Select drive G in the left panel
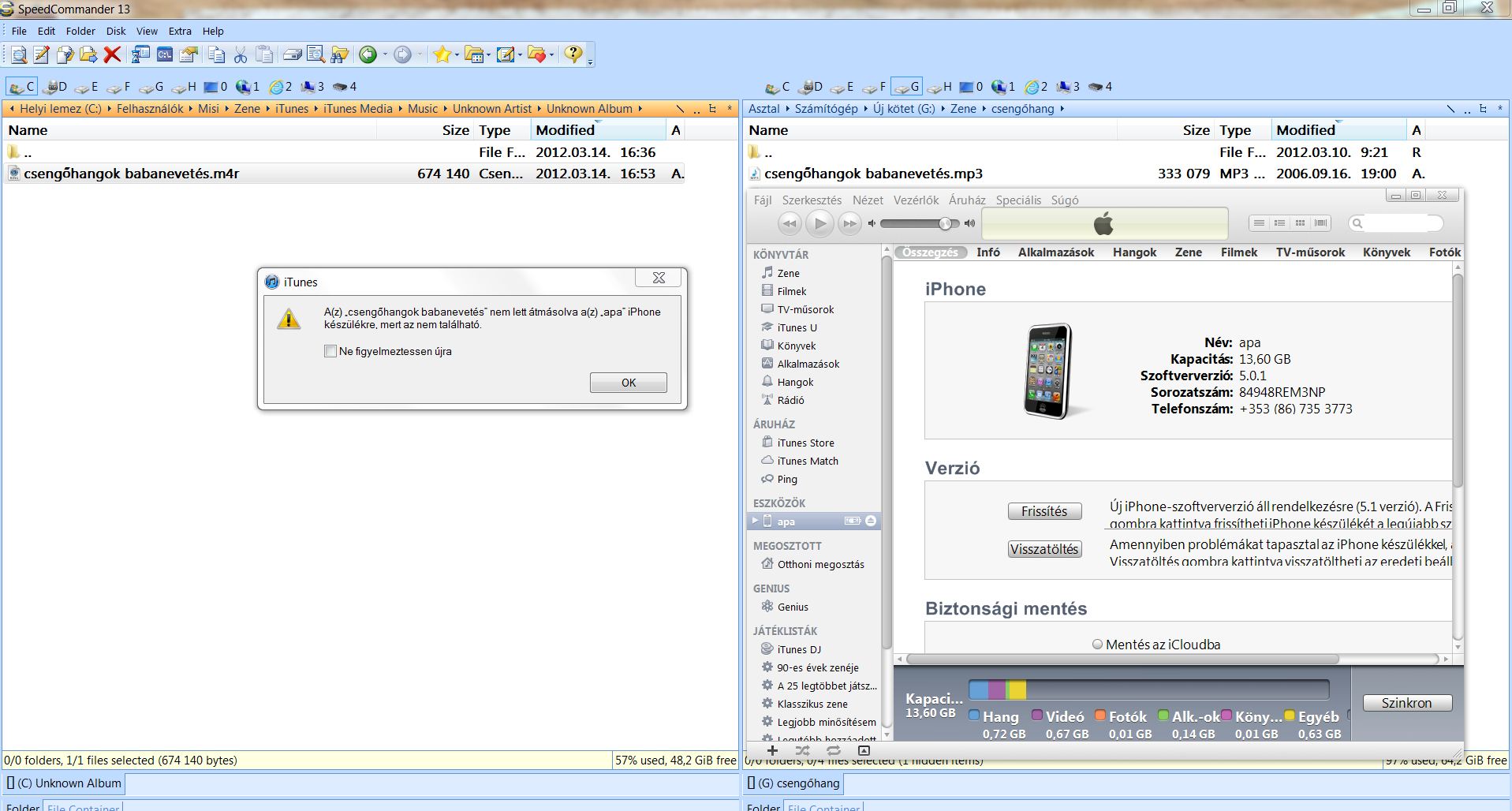 151,87
